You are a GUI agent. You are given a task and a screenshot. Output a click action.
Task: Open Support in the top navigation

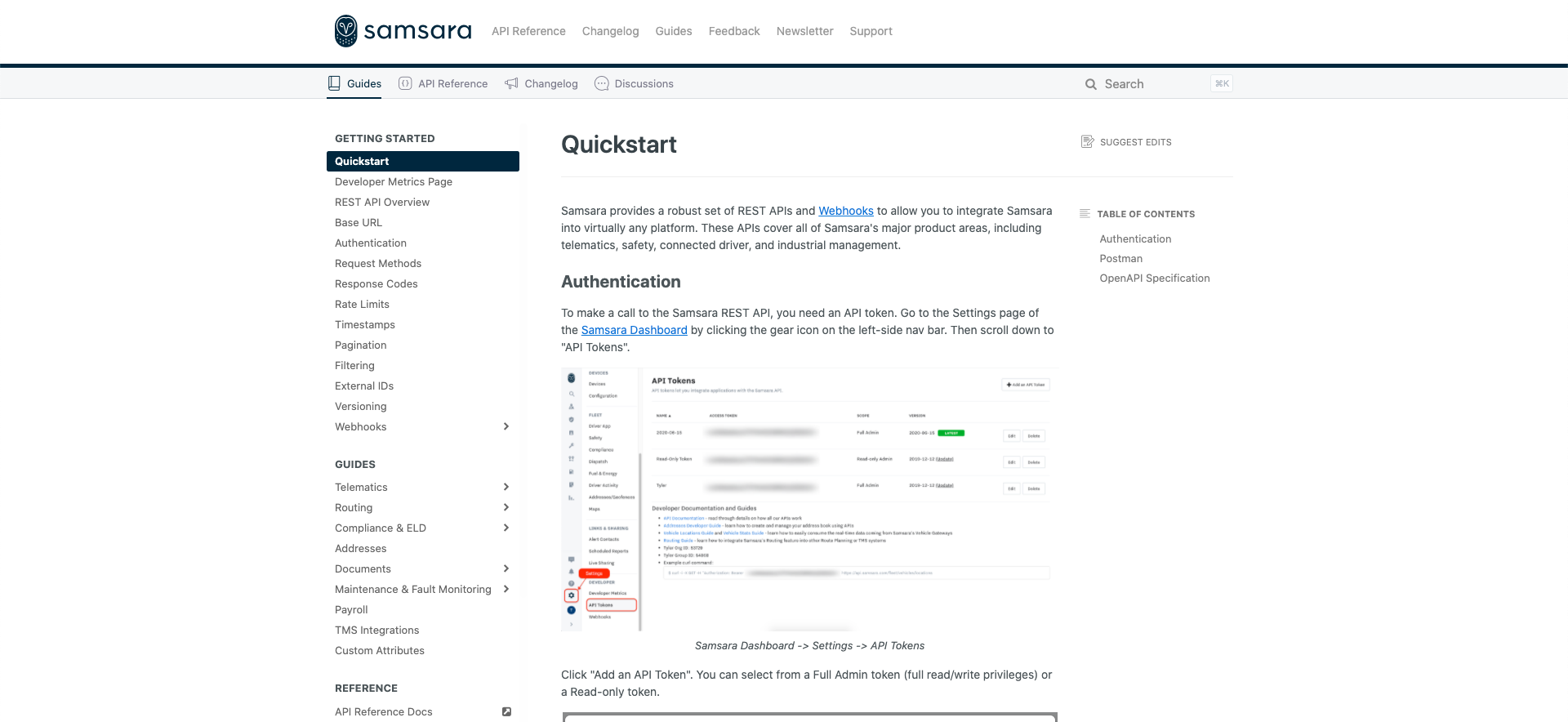pyautogui.click(x=871, y=31)
